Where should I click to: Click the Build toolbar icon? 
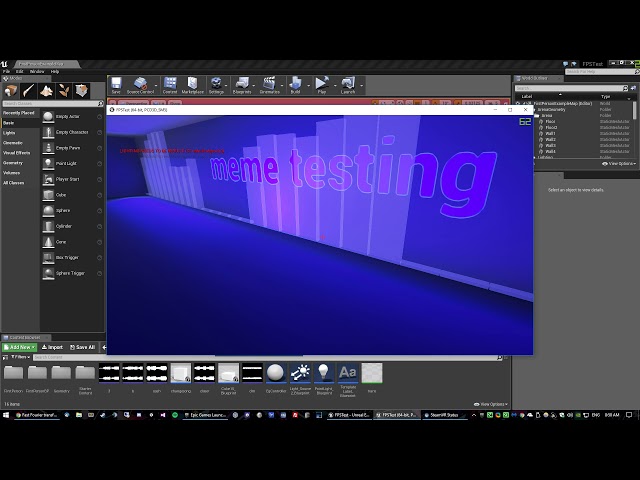[295, 85]
